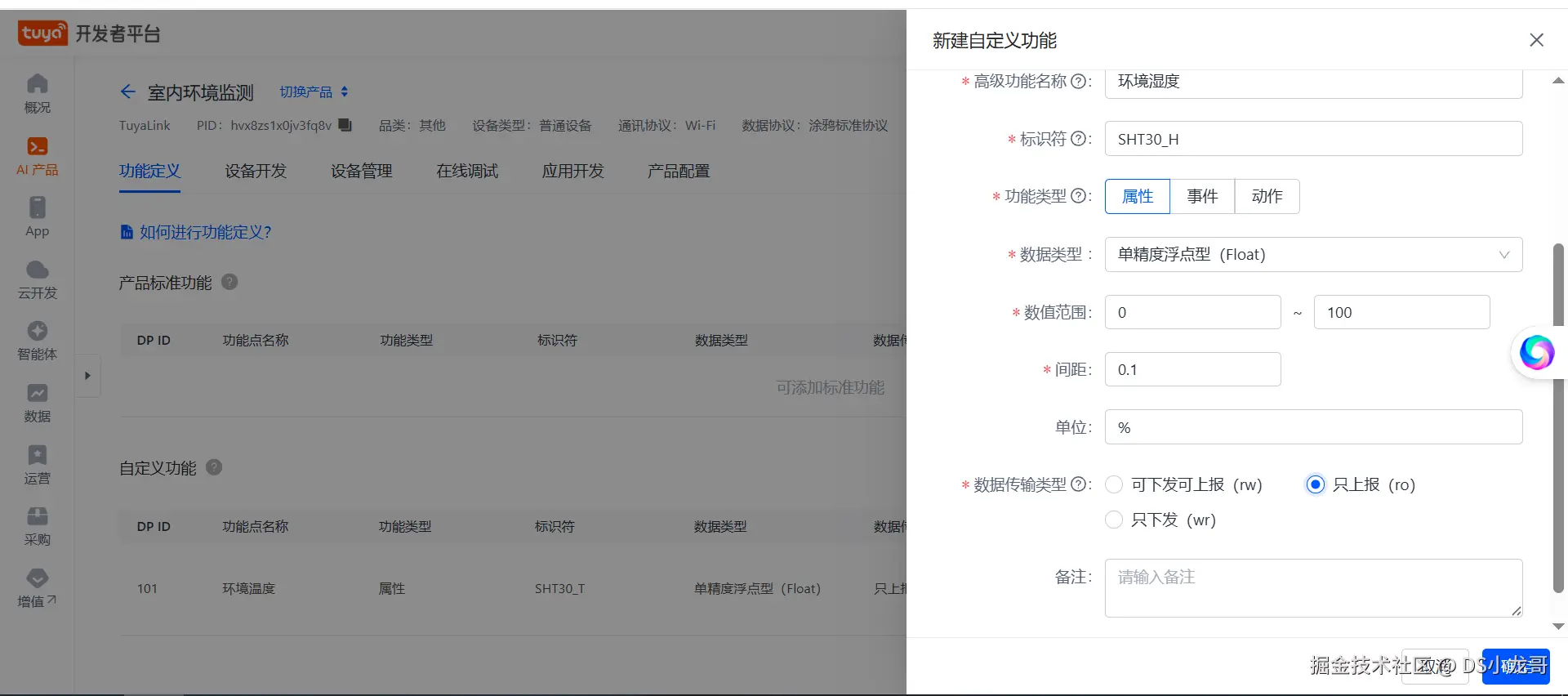1568x696 pixels.
Task: Switch to the 功能定义 tab
Action: tap(149, 171)
